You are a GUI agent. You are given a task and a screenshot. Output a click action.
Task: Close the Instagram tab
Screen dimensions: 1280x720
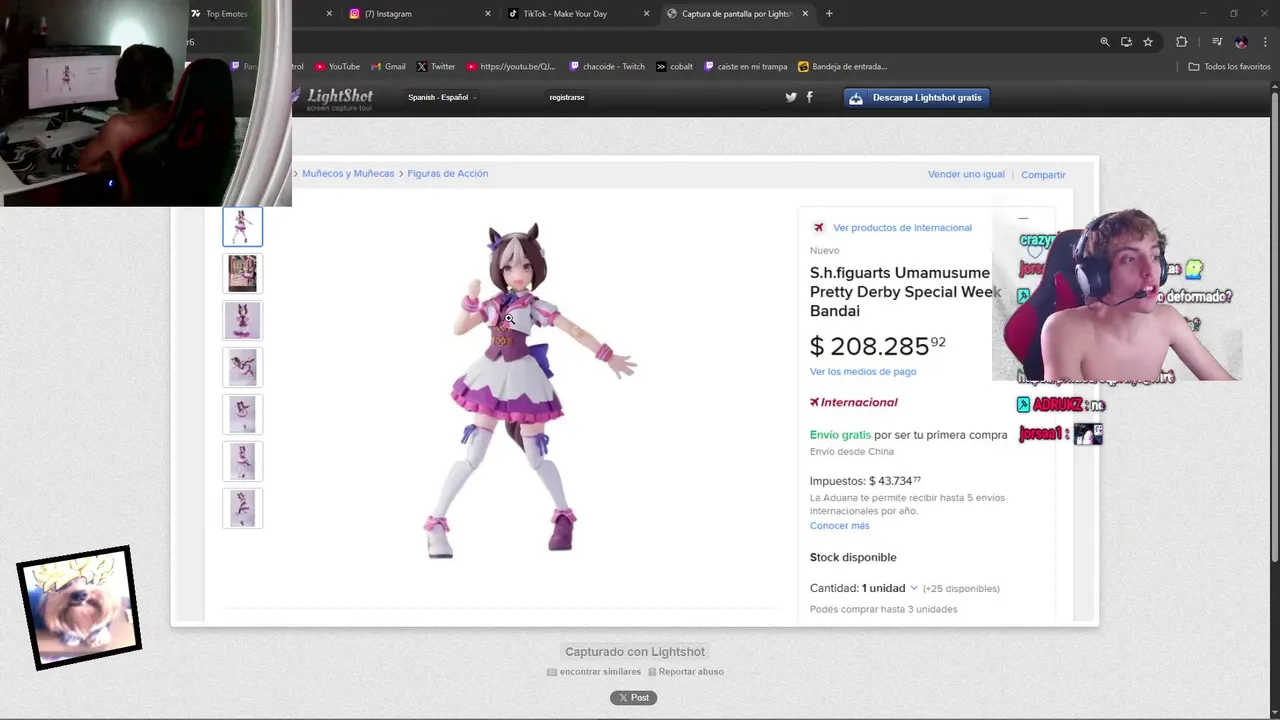point(488,14)
